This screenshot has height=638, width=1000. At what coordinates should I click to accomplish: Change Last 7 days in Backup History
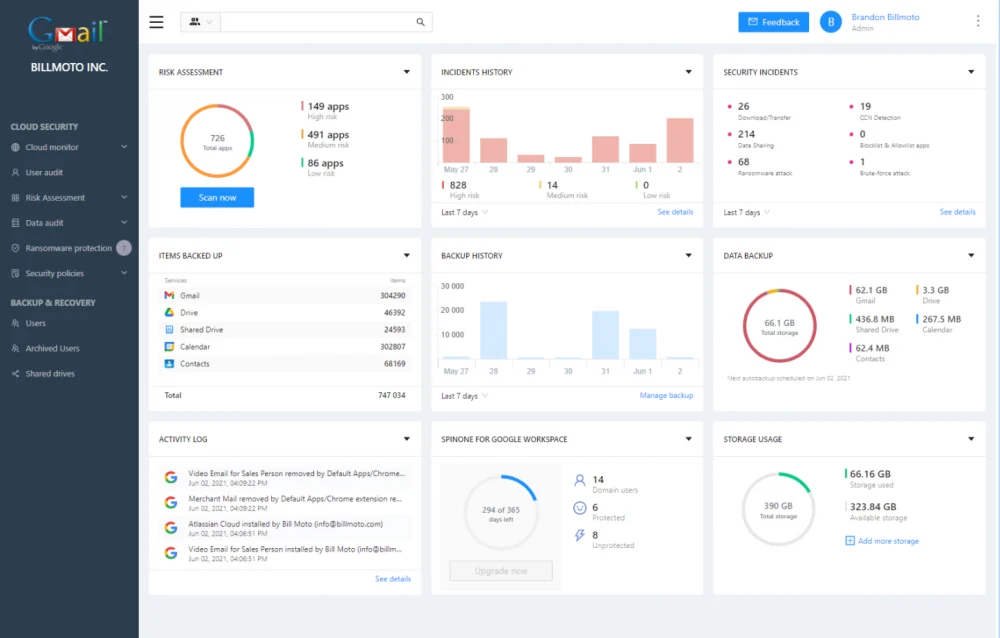click(464, 396)
